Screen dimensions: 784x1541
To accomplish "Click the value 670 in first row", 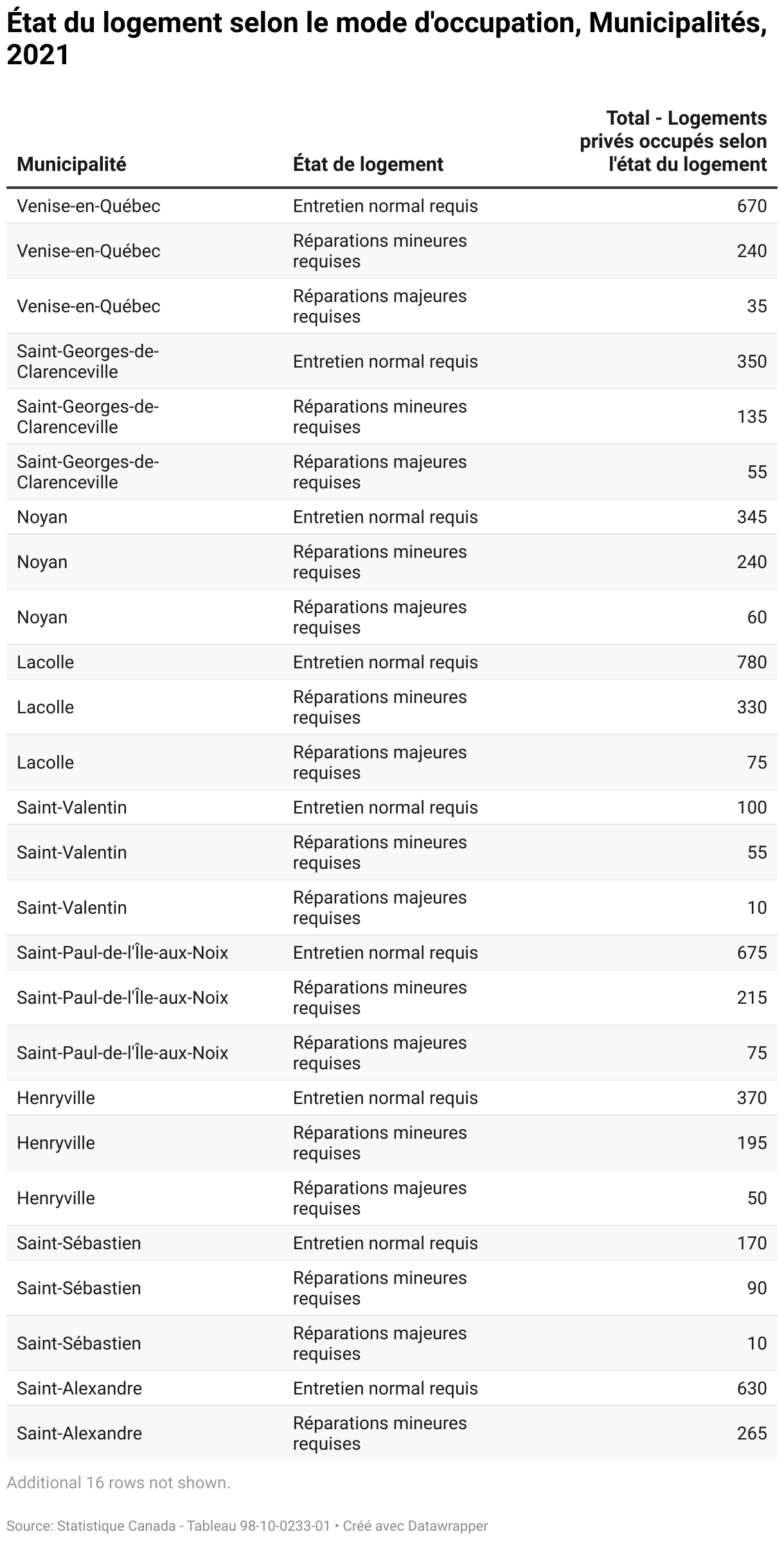I will point(752,206).
